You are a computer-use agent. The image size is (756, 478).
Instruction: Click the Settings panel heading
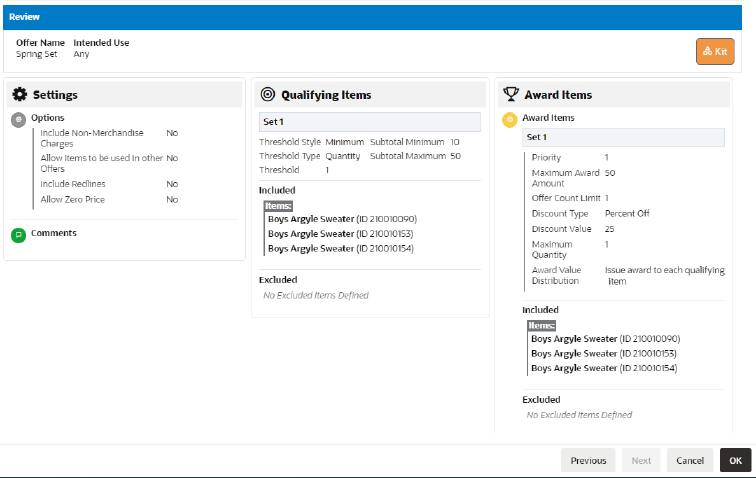[x=55, y=95]
